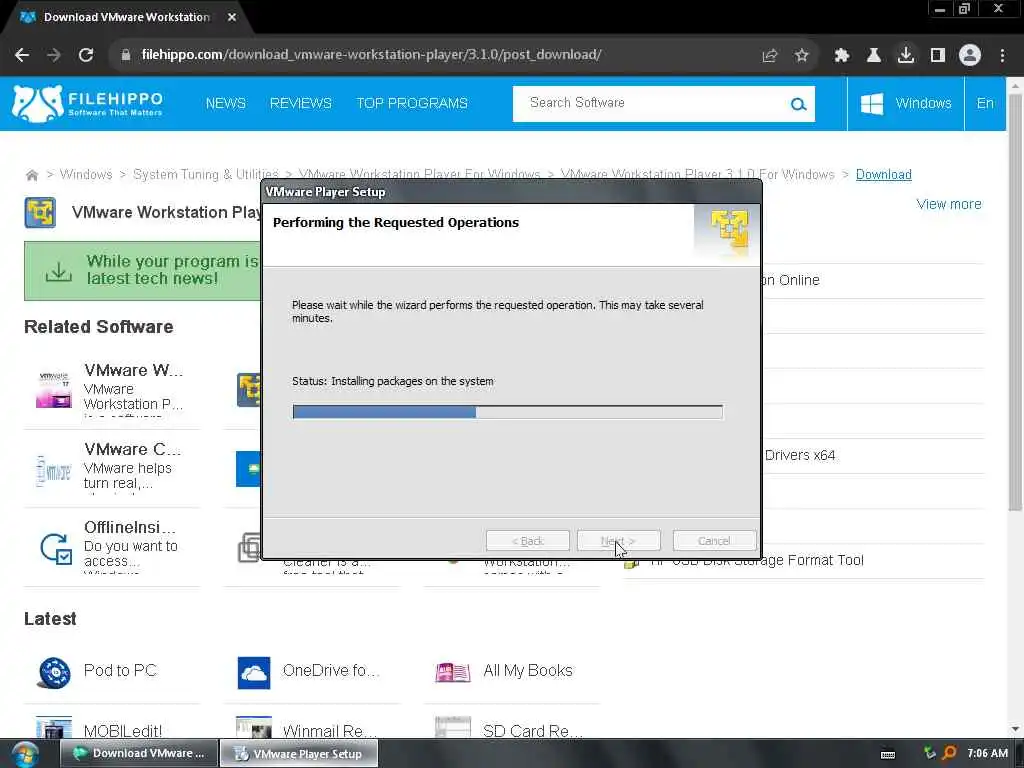This screenshot has height=768, width=1024.
Task: Click the Windows Start orb
Action: 25,754
